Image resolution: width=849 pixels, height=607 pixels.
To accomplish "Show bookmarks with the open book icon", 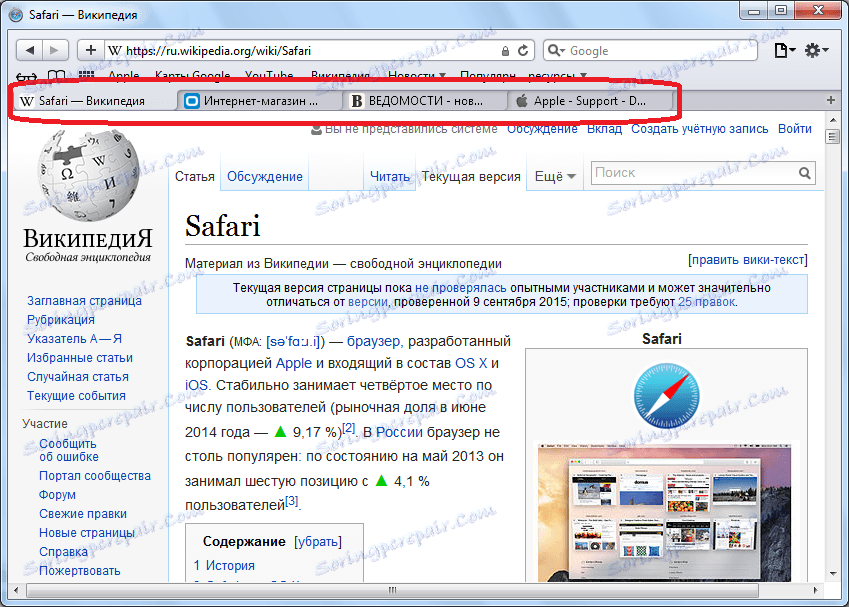I will (x=56, y=76).
